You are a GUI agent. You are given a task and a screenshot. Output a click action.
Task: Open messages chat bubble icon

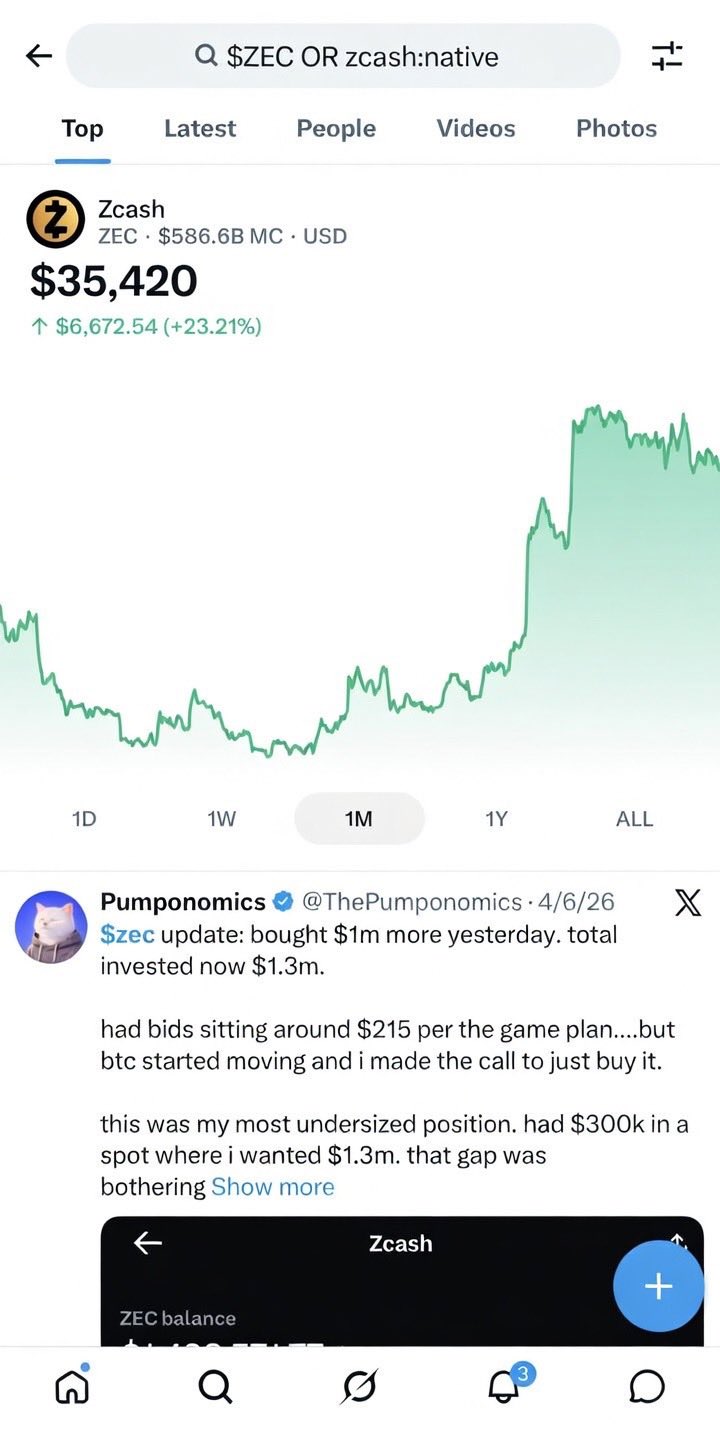click(648, 1386)
